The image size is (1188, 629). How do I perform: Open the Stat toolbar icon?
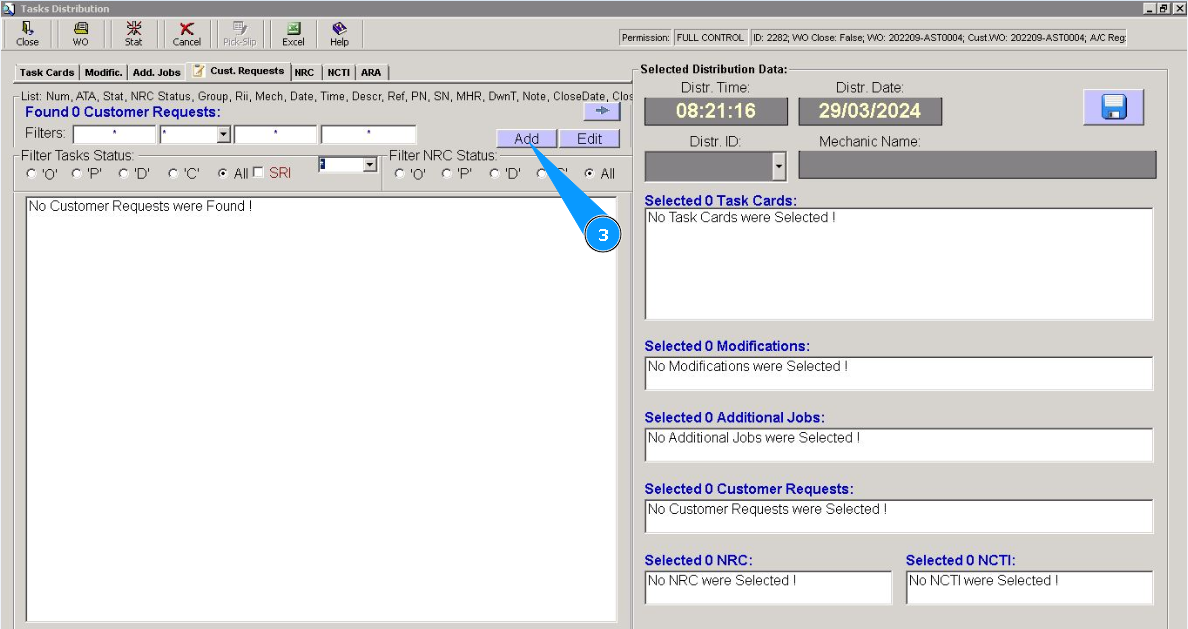click(x=133, y=34)
